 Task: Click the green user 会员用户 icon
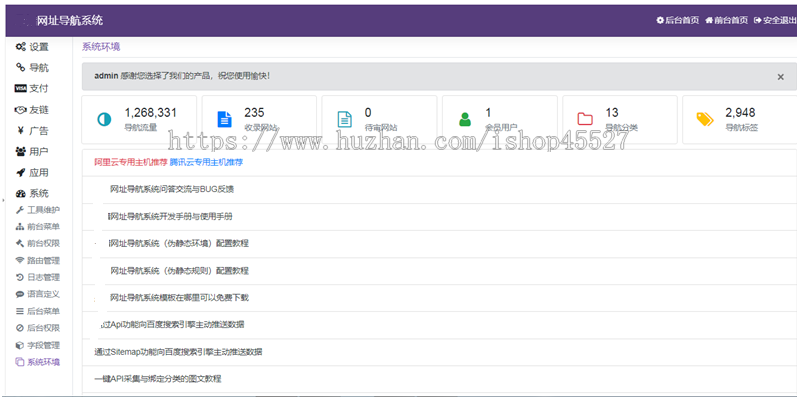465,119
